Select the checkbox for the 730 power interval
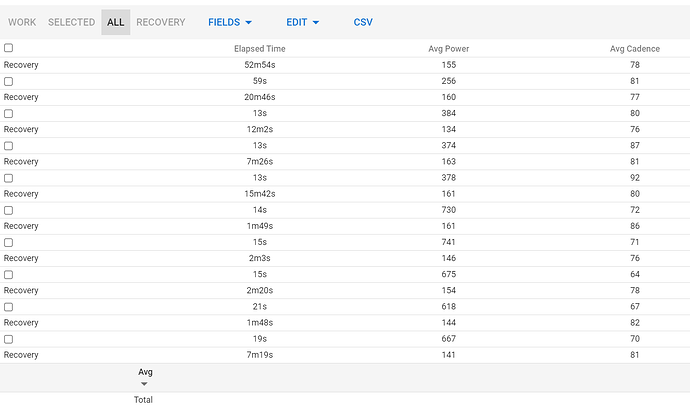Image resolution: width=690 pixels, height=407 pixels. point(9,210)
